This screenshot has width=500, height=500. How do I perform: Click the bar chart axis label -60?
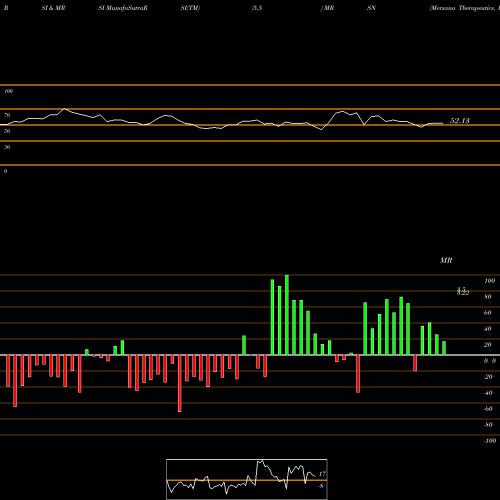(488, 409)
